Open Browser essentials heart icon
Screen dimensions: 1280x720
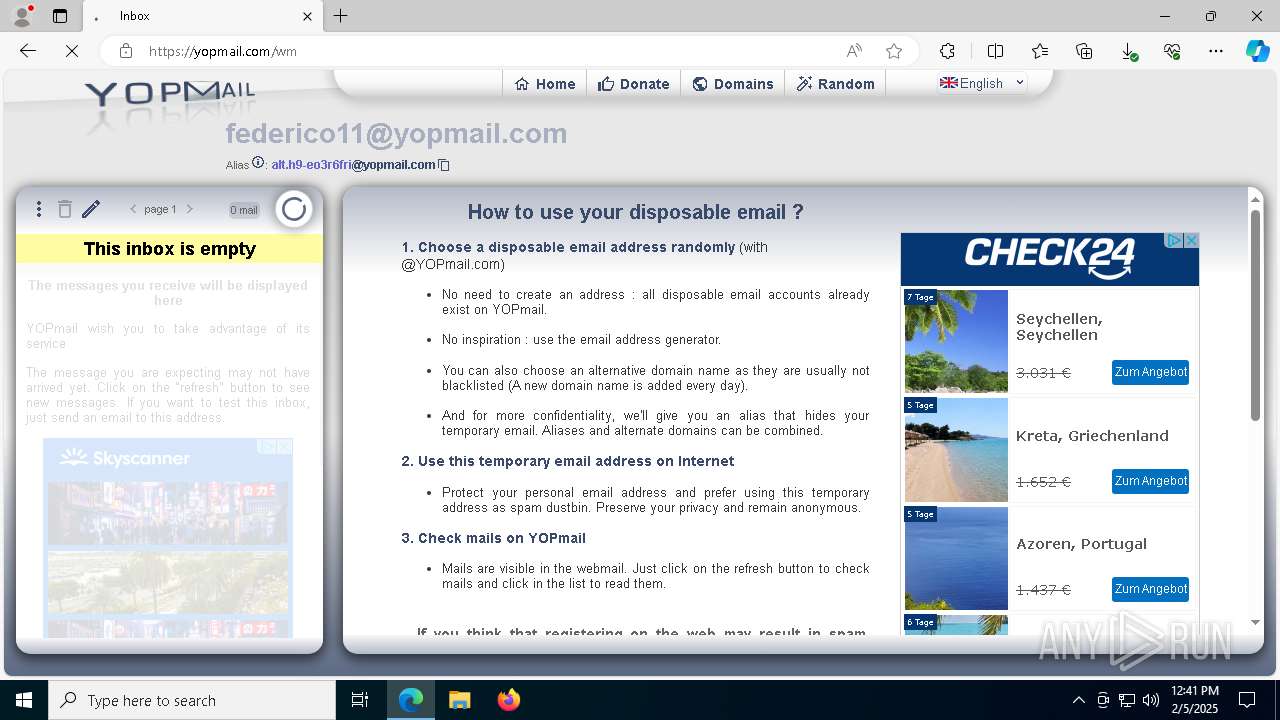tap(1172, 51)
